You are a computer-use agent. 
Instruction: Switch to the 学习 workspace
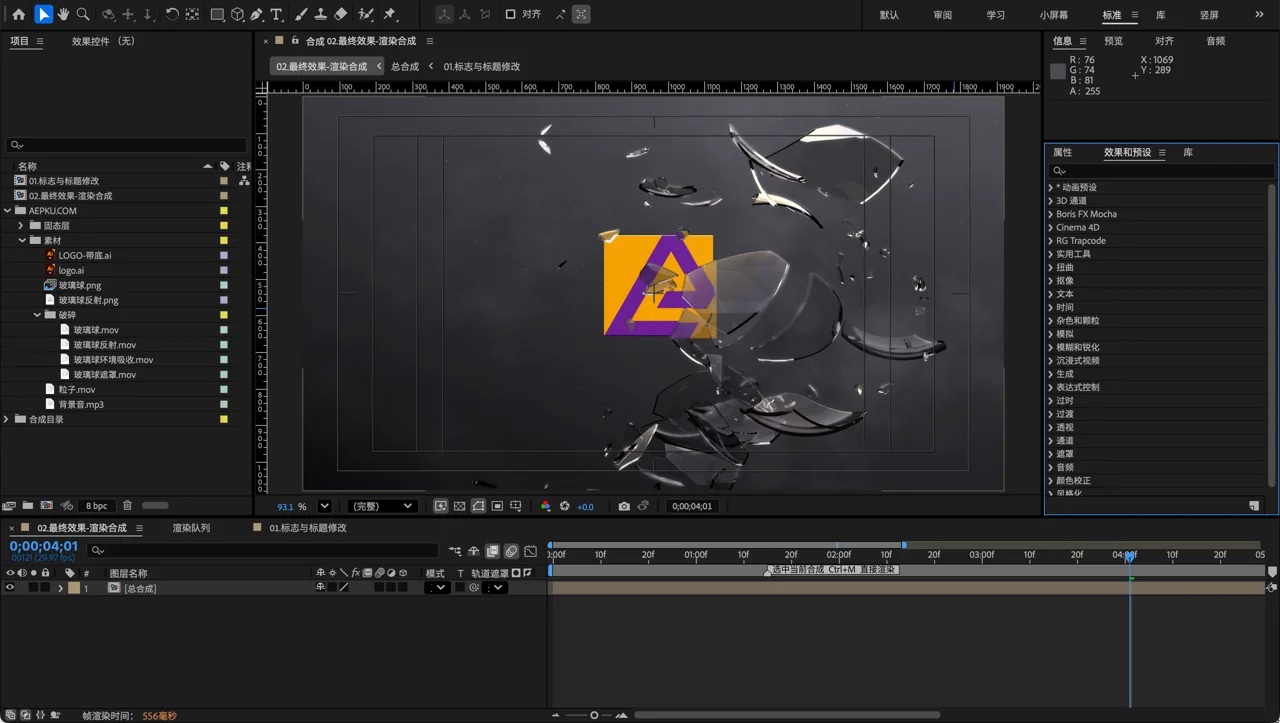[x=995, y=15]
